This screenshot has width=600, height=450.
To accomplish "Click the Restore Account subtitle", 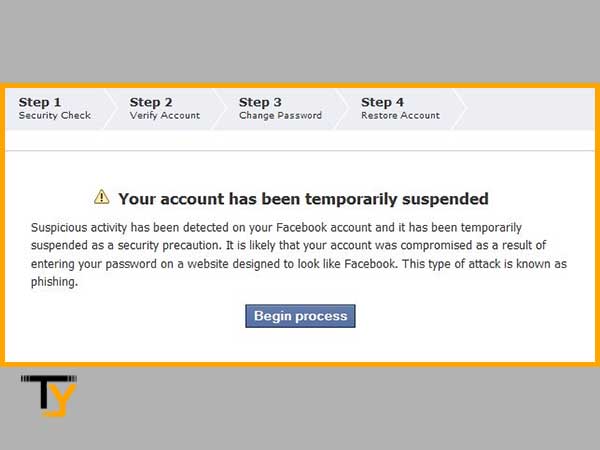I will point(400,115).
